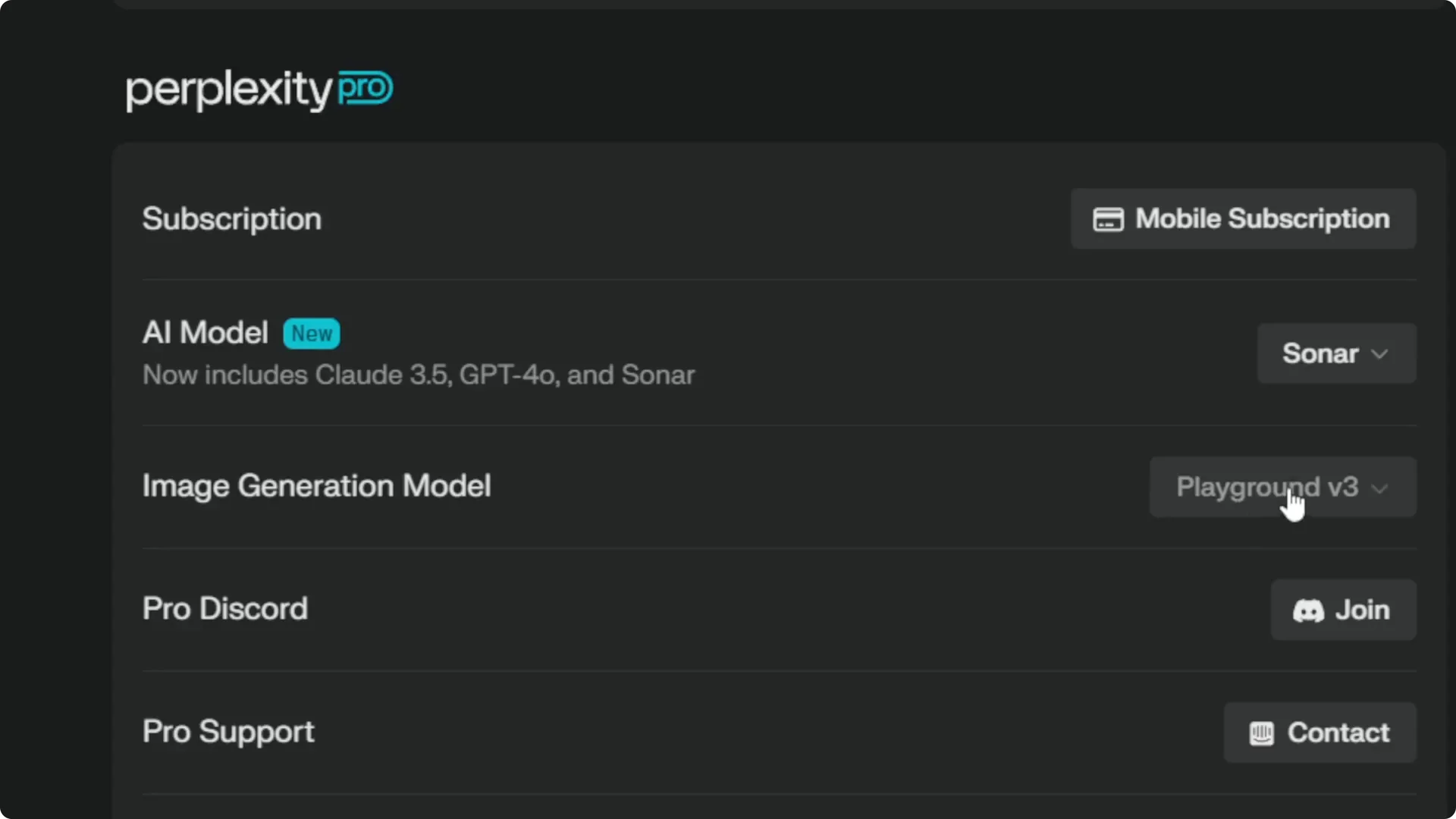Click the Claude 3.5 description text line
This screenshot has height=819, width=1456.
click(419, 375)
